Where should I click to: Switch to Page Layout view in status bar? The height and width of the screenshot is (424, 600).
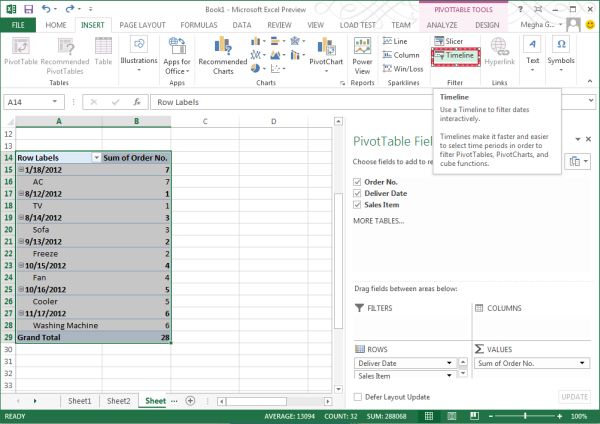tap(452, 416)
